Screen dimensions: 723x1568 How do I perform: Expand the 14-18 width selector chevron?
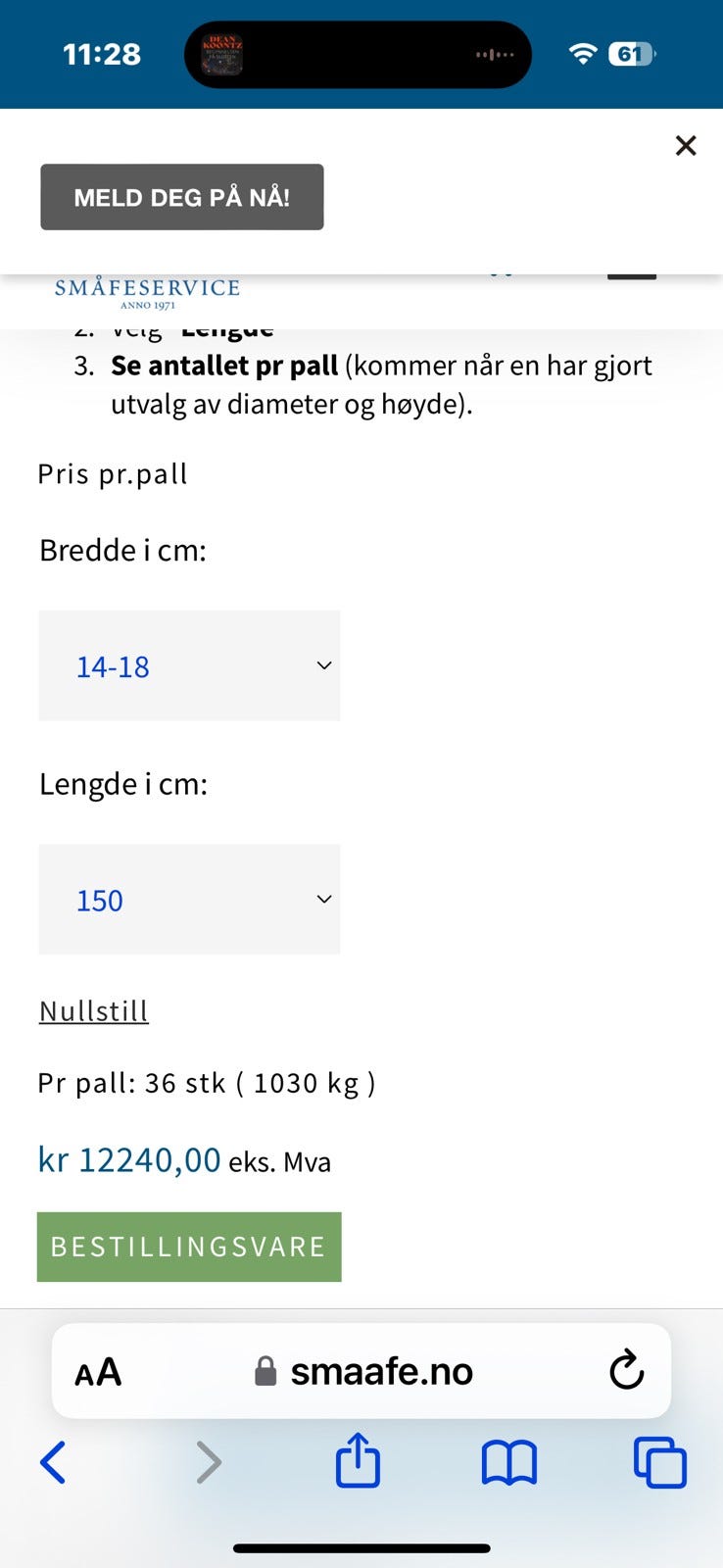tap(323, 665)
